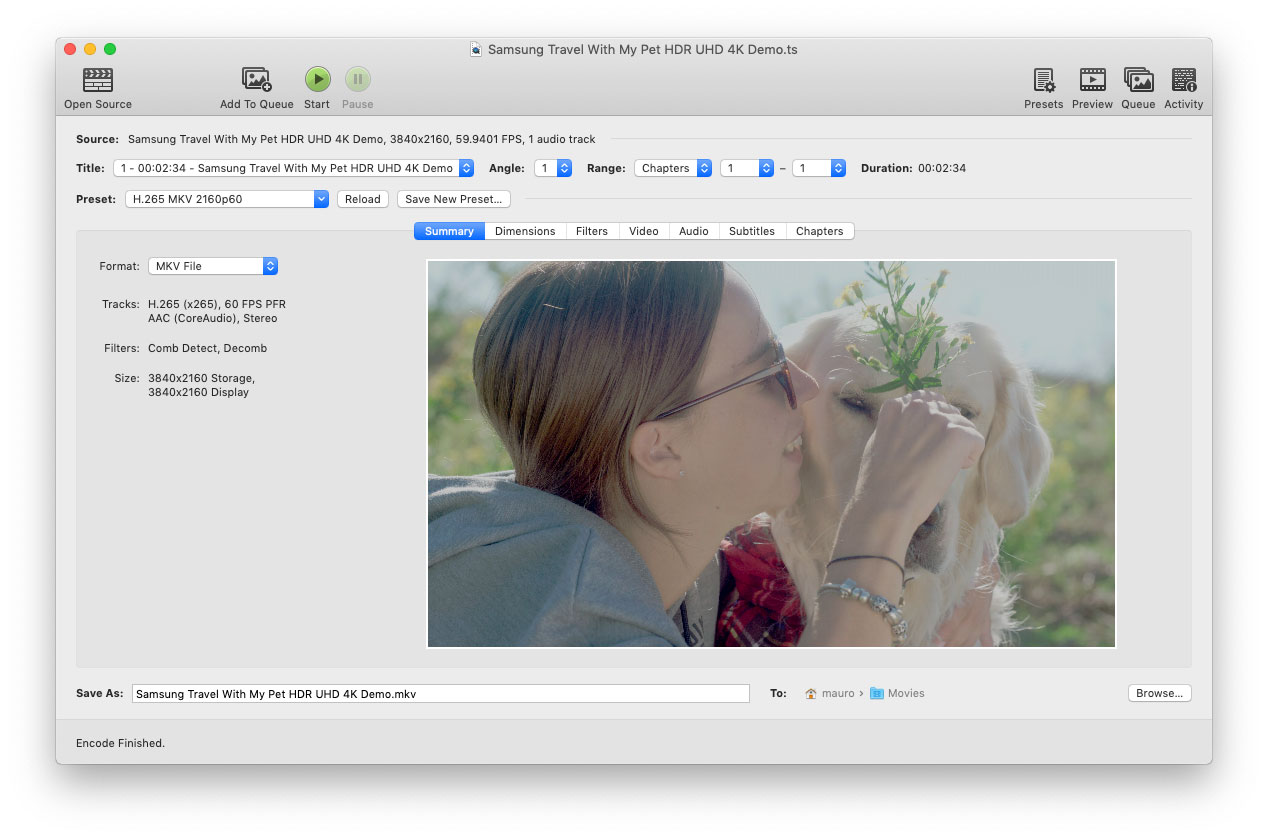
Task: Open the Activity log icon
Action: coord(1184,80)
